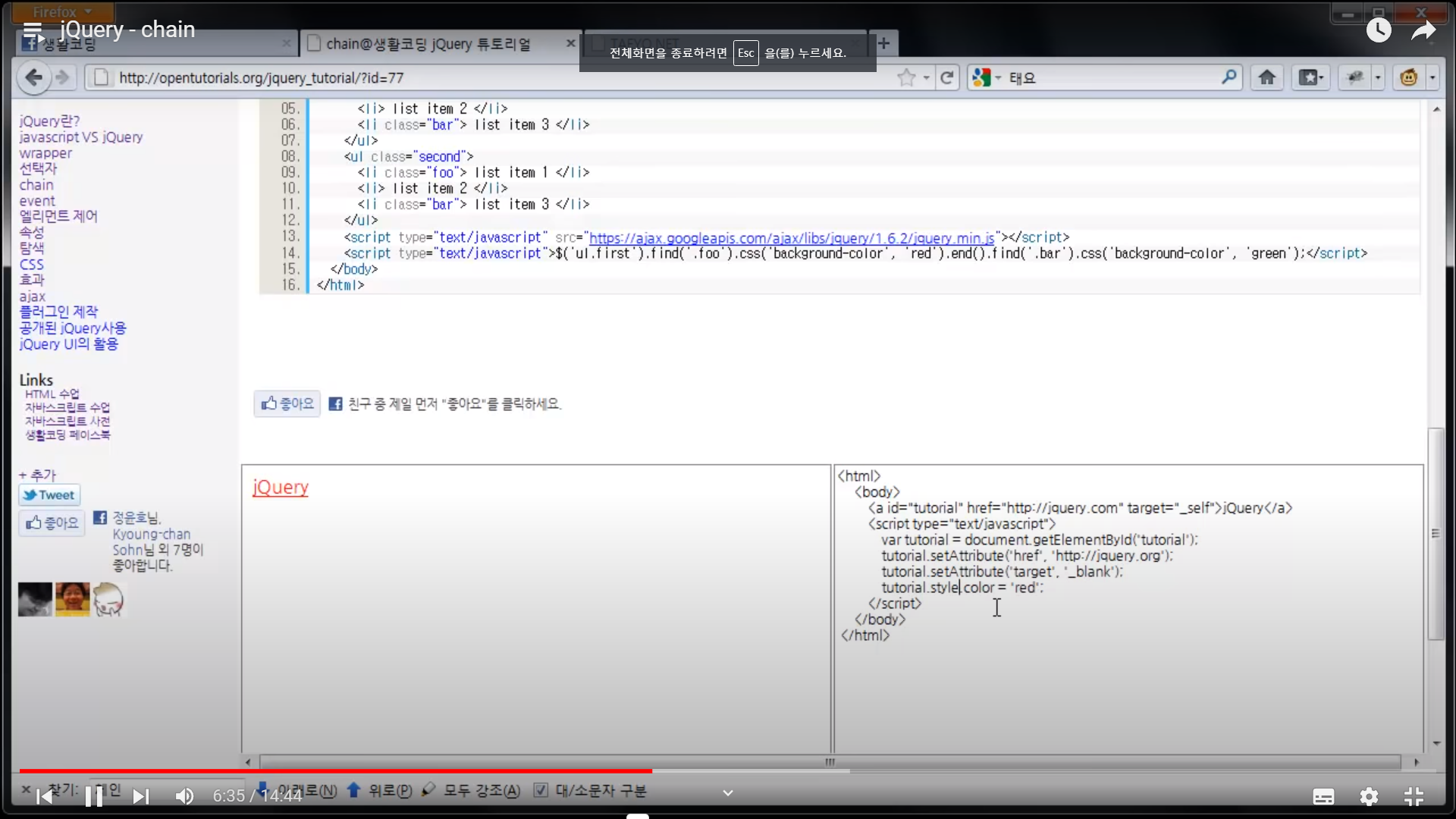Open the Watch later clock icon

(x=1379, y=30)
